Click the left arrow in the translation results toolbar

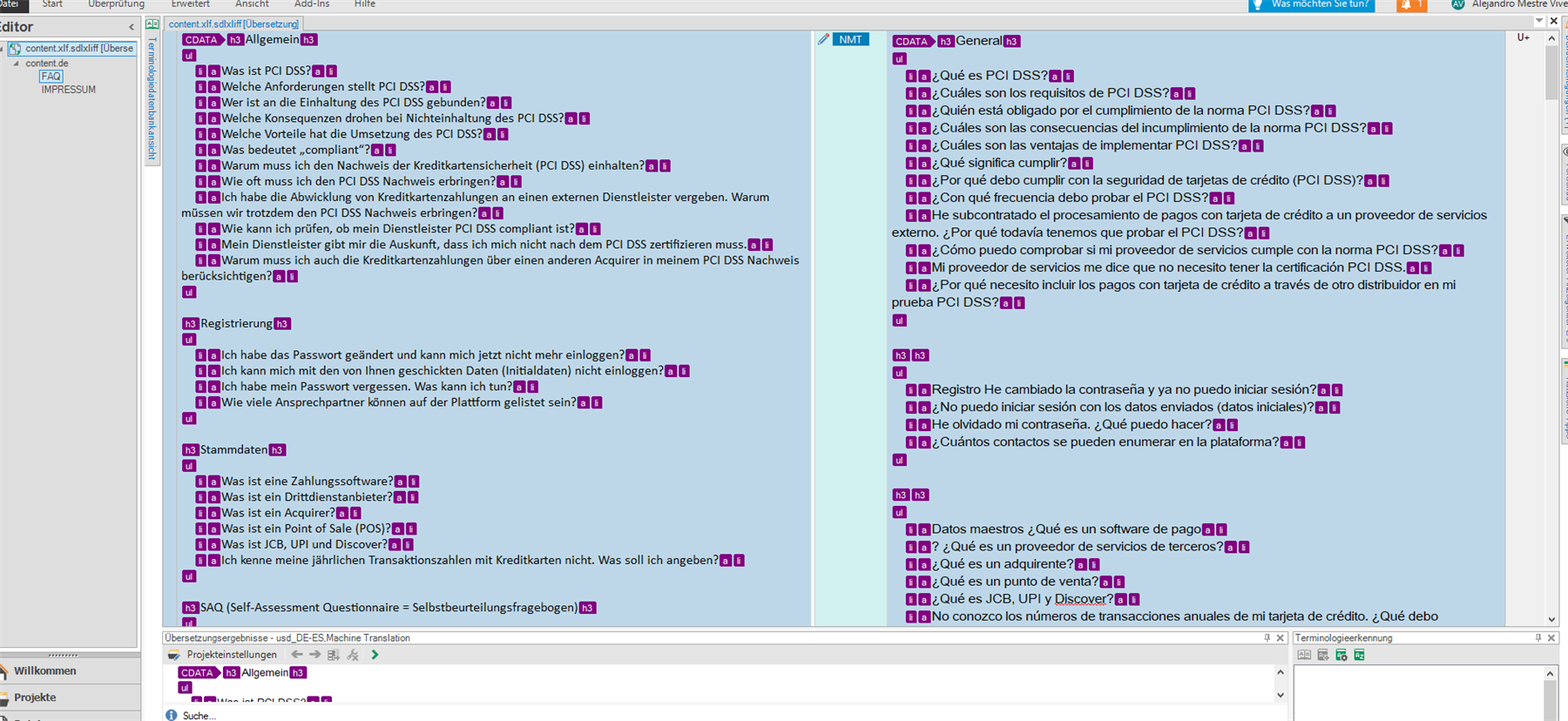297,655
